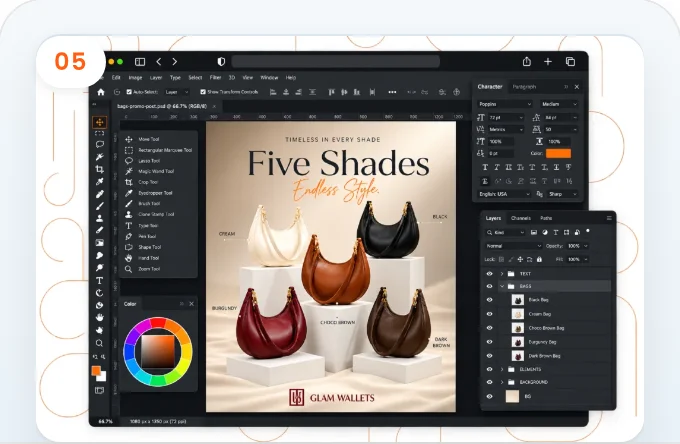Hide the TEXT group layer
Image resolution: width=680 pixels, height=444 pixels.
point(490,274)
